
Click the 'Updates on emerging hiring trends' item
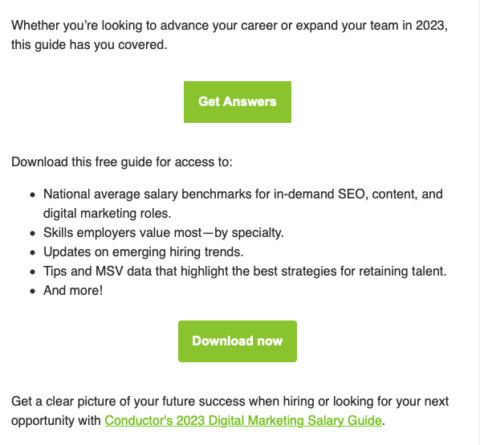(x=144, y=252)
